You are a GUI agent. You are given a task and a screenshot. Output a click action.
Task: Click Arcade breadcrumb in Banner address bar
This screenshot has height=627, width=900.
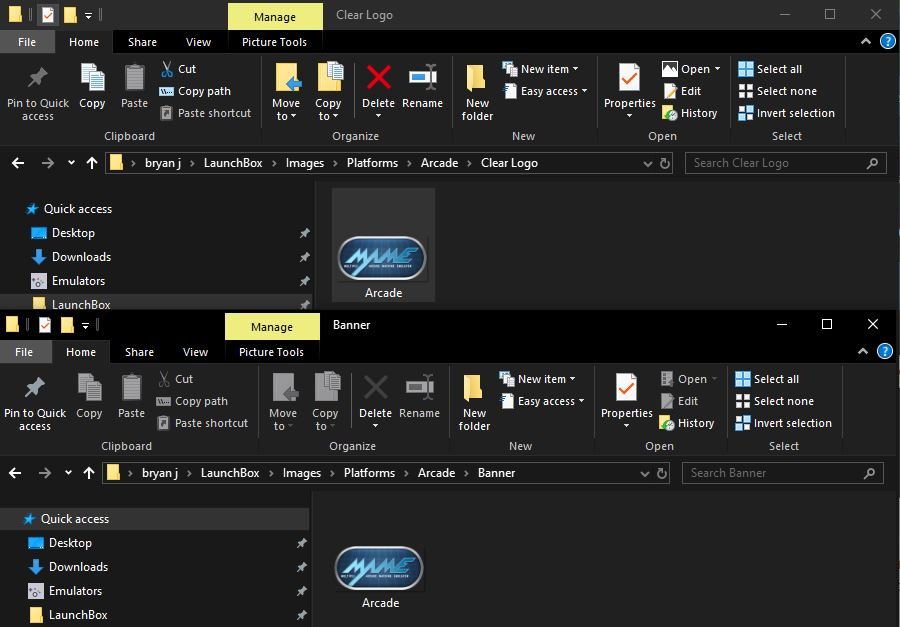(x=436, y=473)
